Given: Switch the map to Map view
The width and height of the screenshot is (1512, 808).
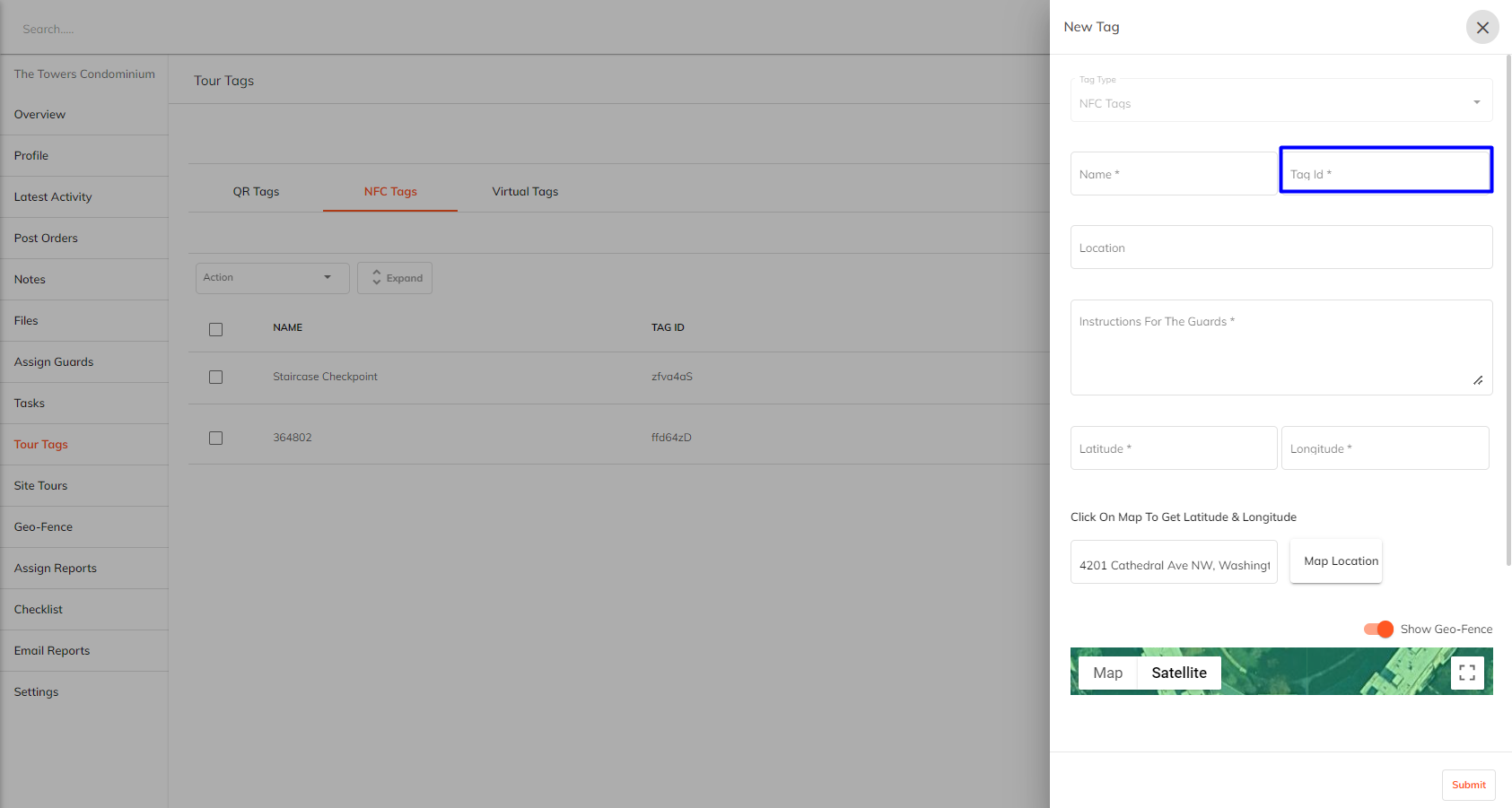Looking at the screenshot, I should coord(1107,672).
